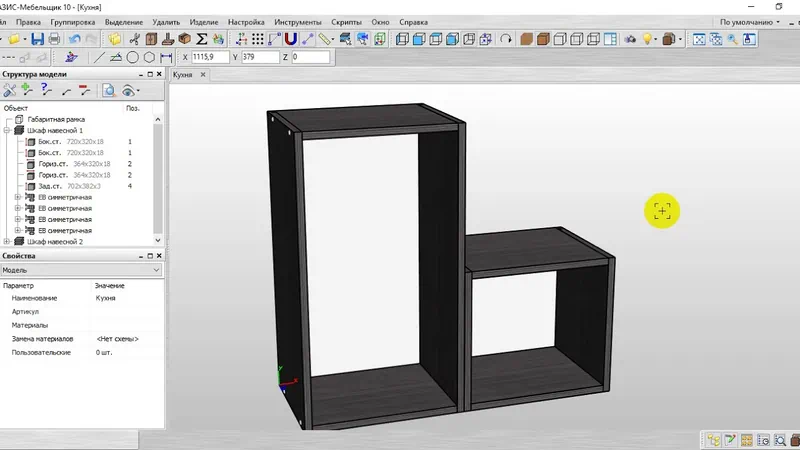Close the 'Кухня' tab
This screenshot has width=800, height=450.
203,74
